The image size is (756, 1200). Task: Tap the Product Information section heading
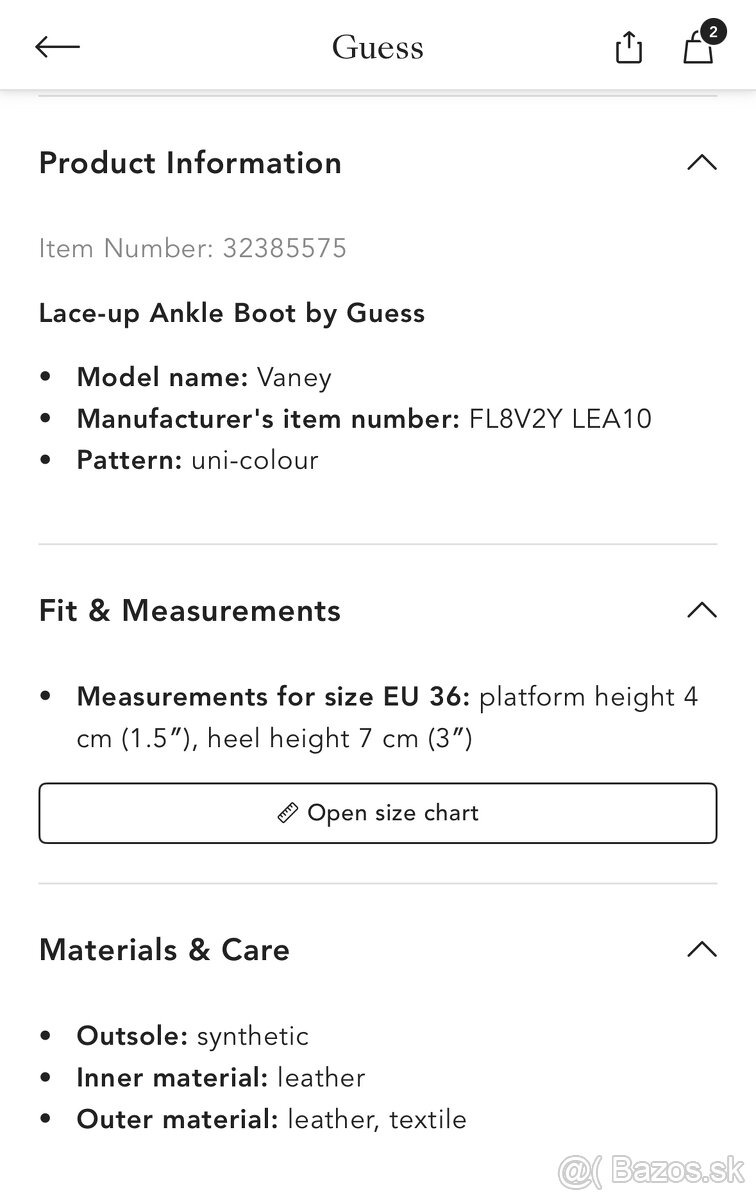[x=190, y=162]
